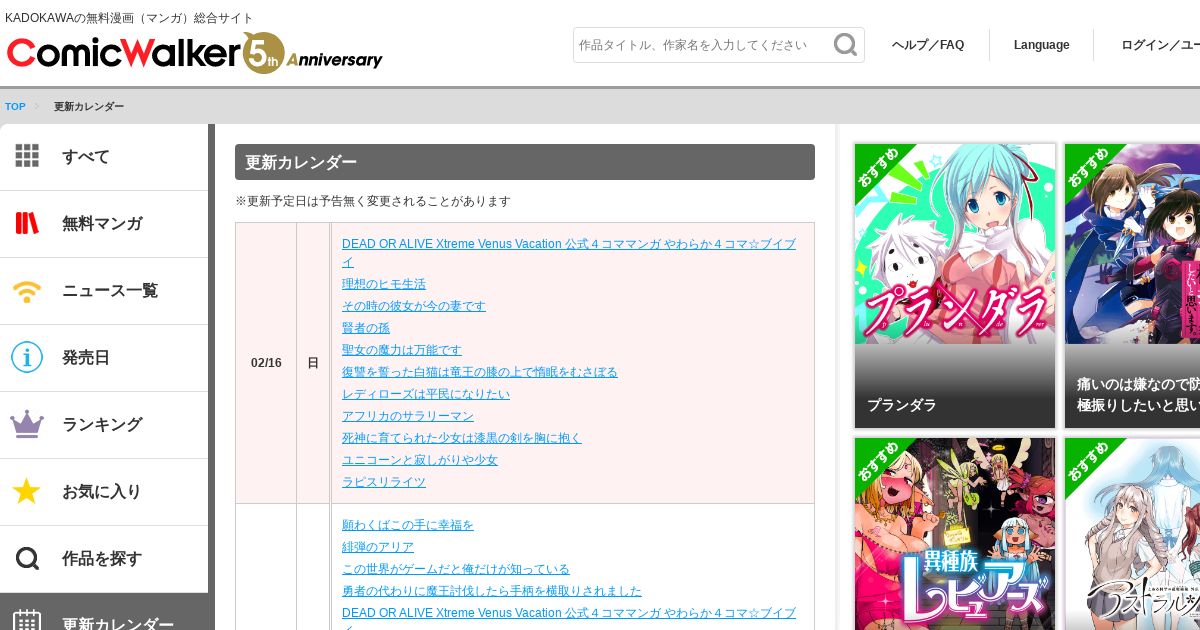Open 理想のヒモ生活 link
Image resolution: width=1200 pixels, height=630 pixels.
384,284
